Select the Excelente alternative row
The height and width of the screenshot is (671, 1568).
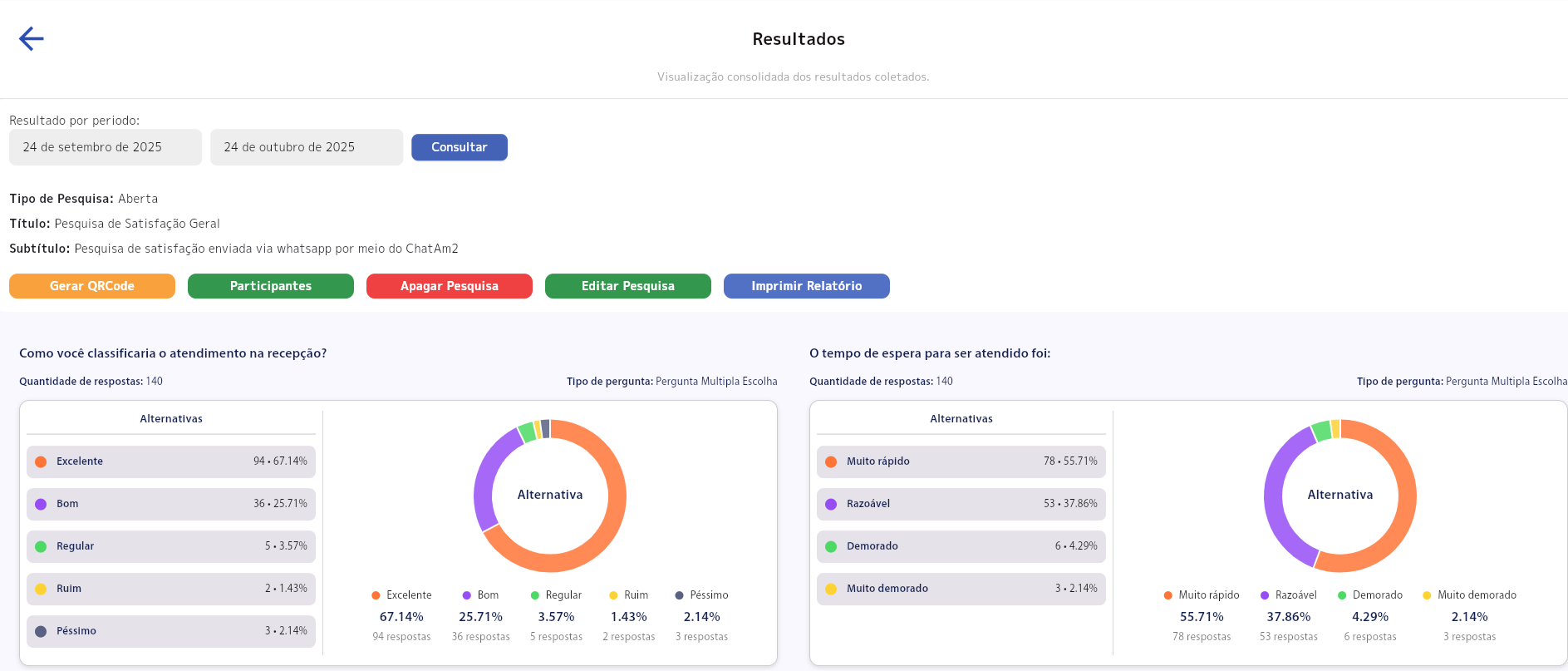coord(171,461)
